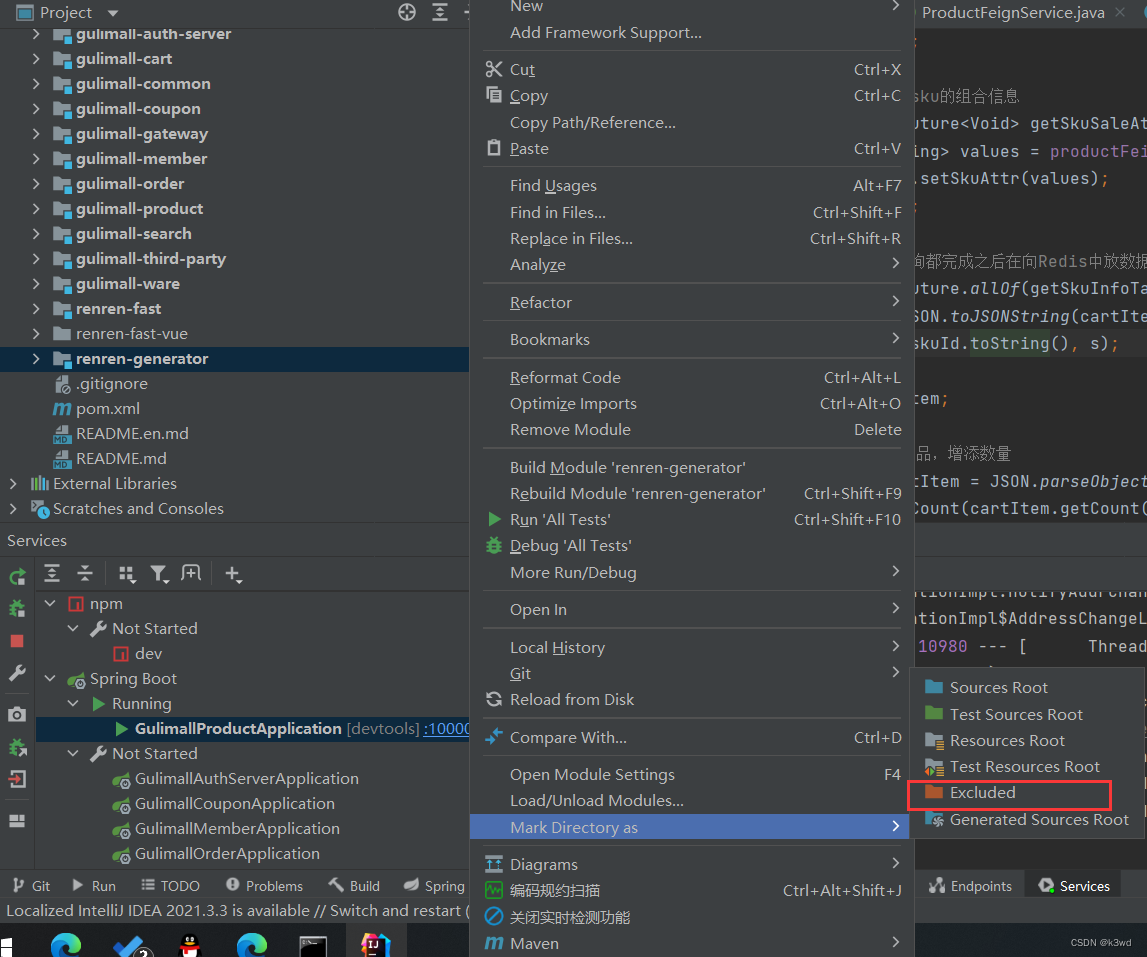The height and width of the screenshot is (957, 1147).
Task: Mark directory as Generated Sources Root
Action: pyautogui.click(x=1027, y=819)
